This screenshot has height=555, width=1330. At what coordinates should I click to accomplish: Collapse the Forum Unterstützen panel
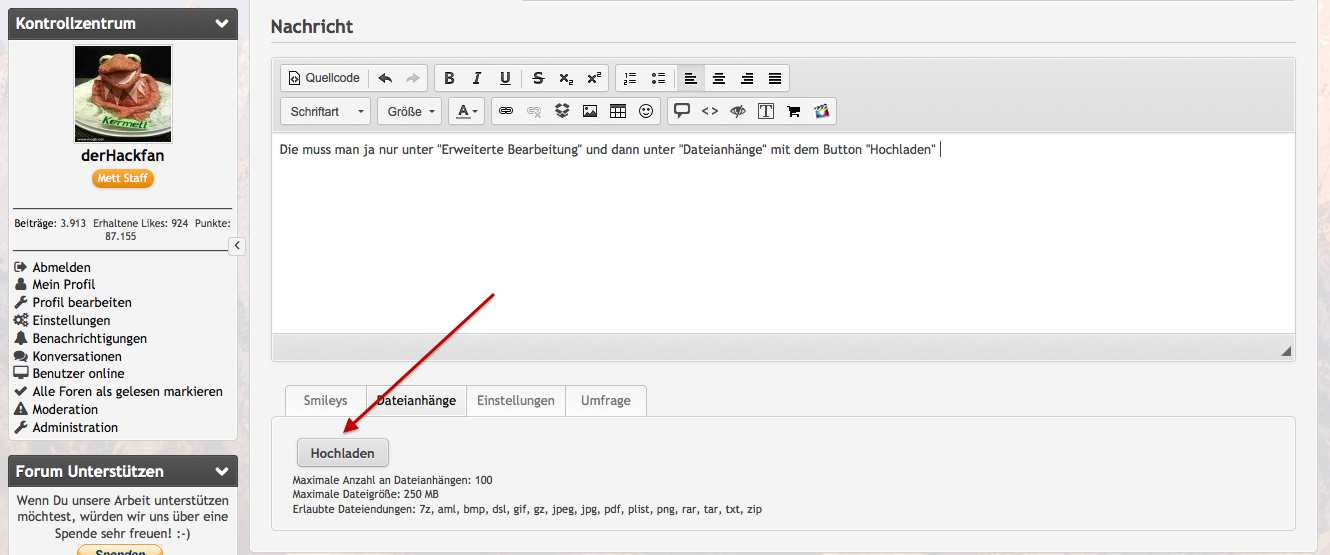pos(221,471)
